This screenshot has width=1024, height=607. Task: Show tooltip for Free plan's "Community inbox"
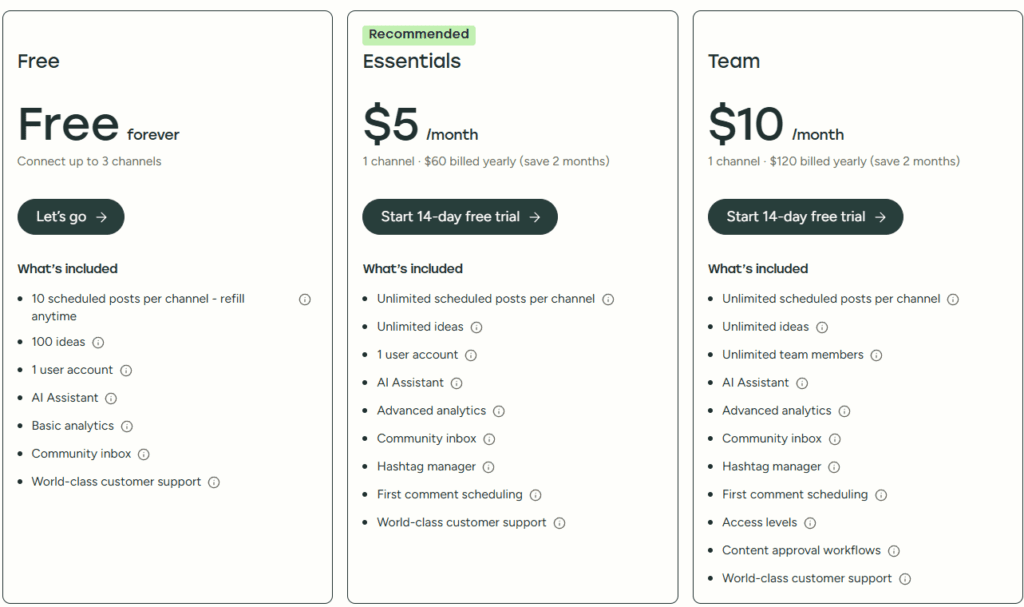click(x=143, y=454)
